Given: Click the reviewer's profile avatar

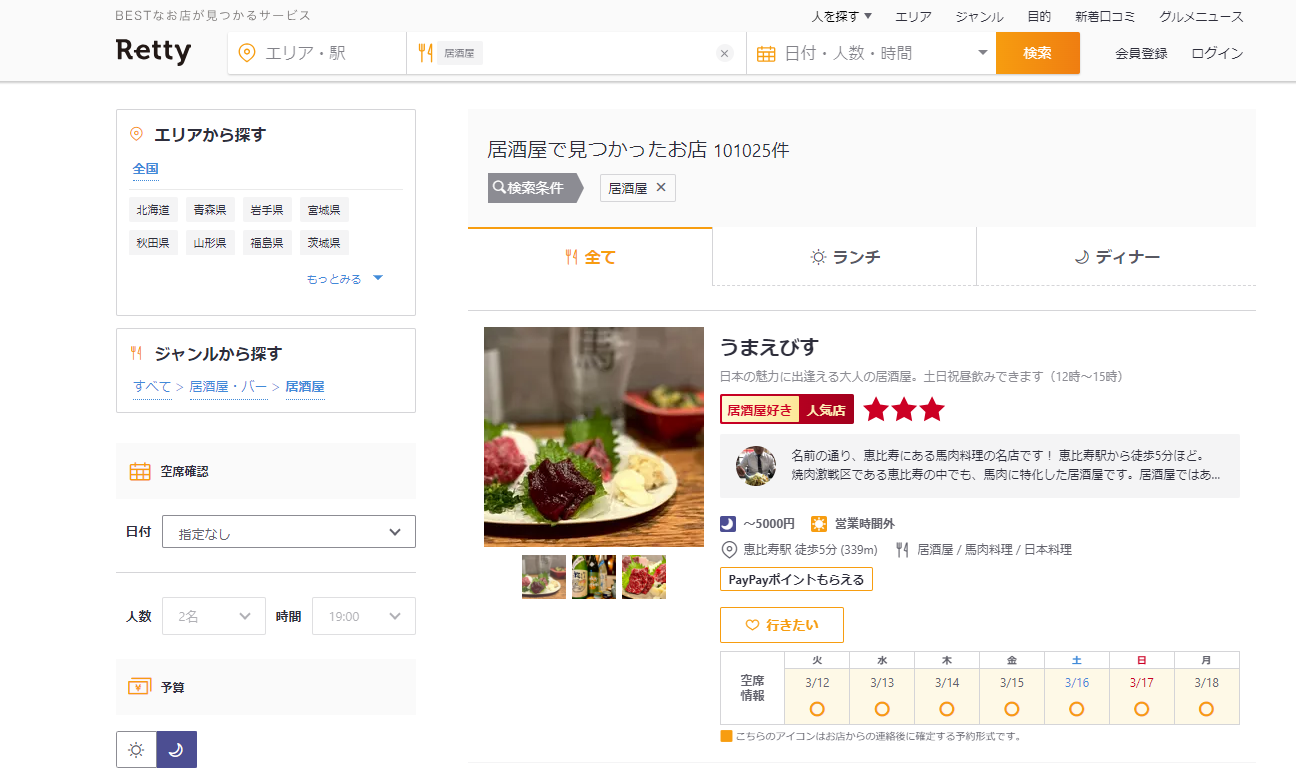Looking at the screenshot, I should point(756,466).
